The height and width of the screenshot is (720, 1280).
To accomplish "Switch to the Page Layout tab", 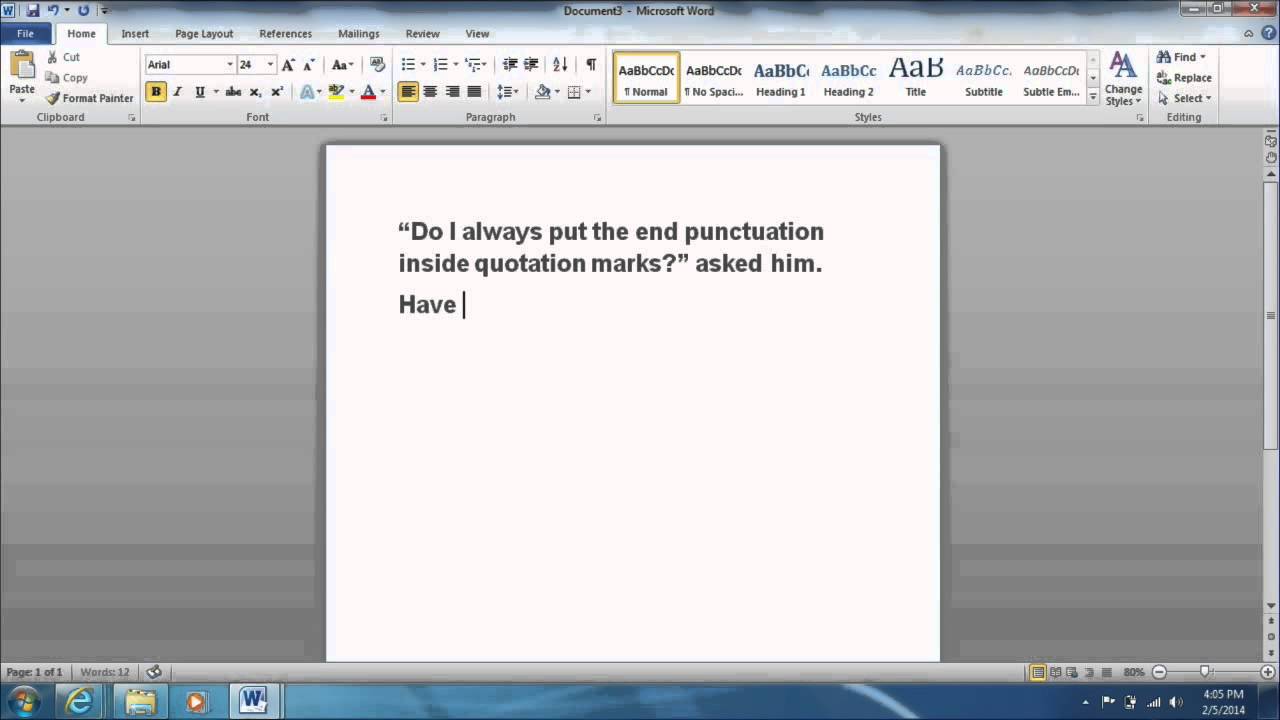I will tap(204, 33).
